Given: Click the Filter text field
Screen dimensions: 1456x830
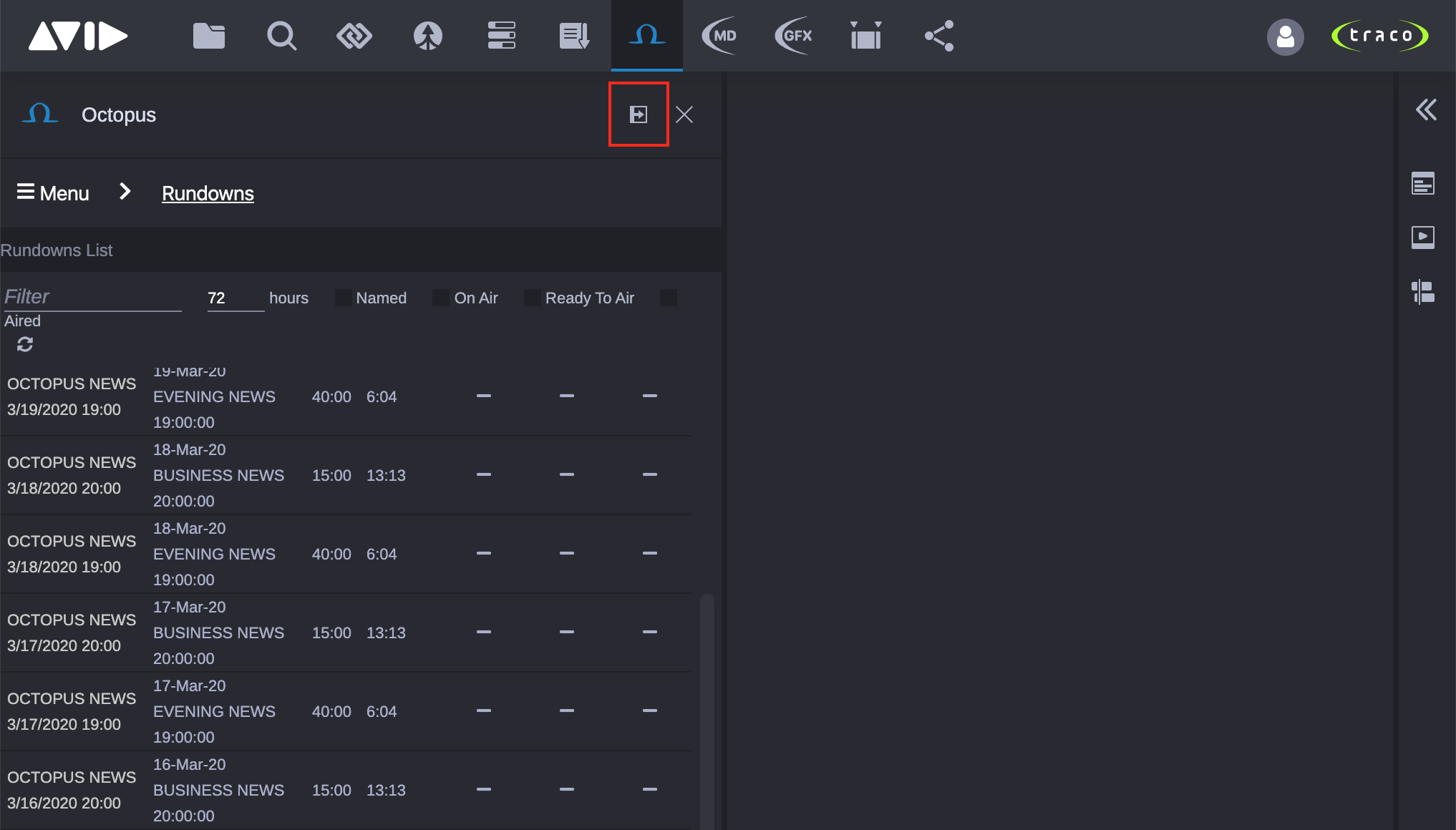Looking at the screenshot, I should (92, 297).
